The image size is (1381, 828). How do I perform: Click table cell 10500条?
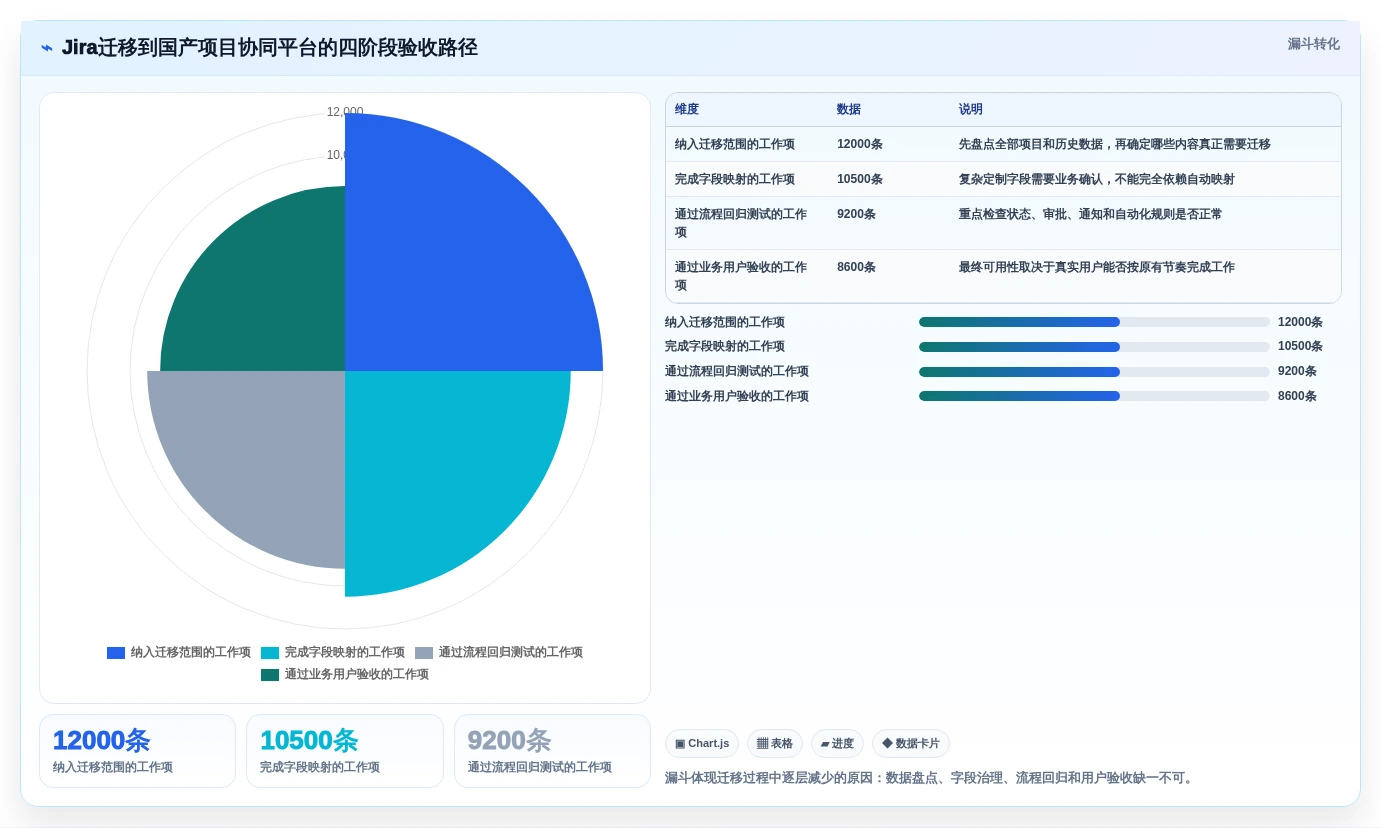pos(860,179)
